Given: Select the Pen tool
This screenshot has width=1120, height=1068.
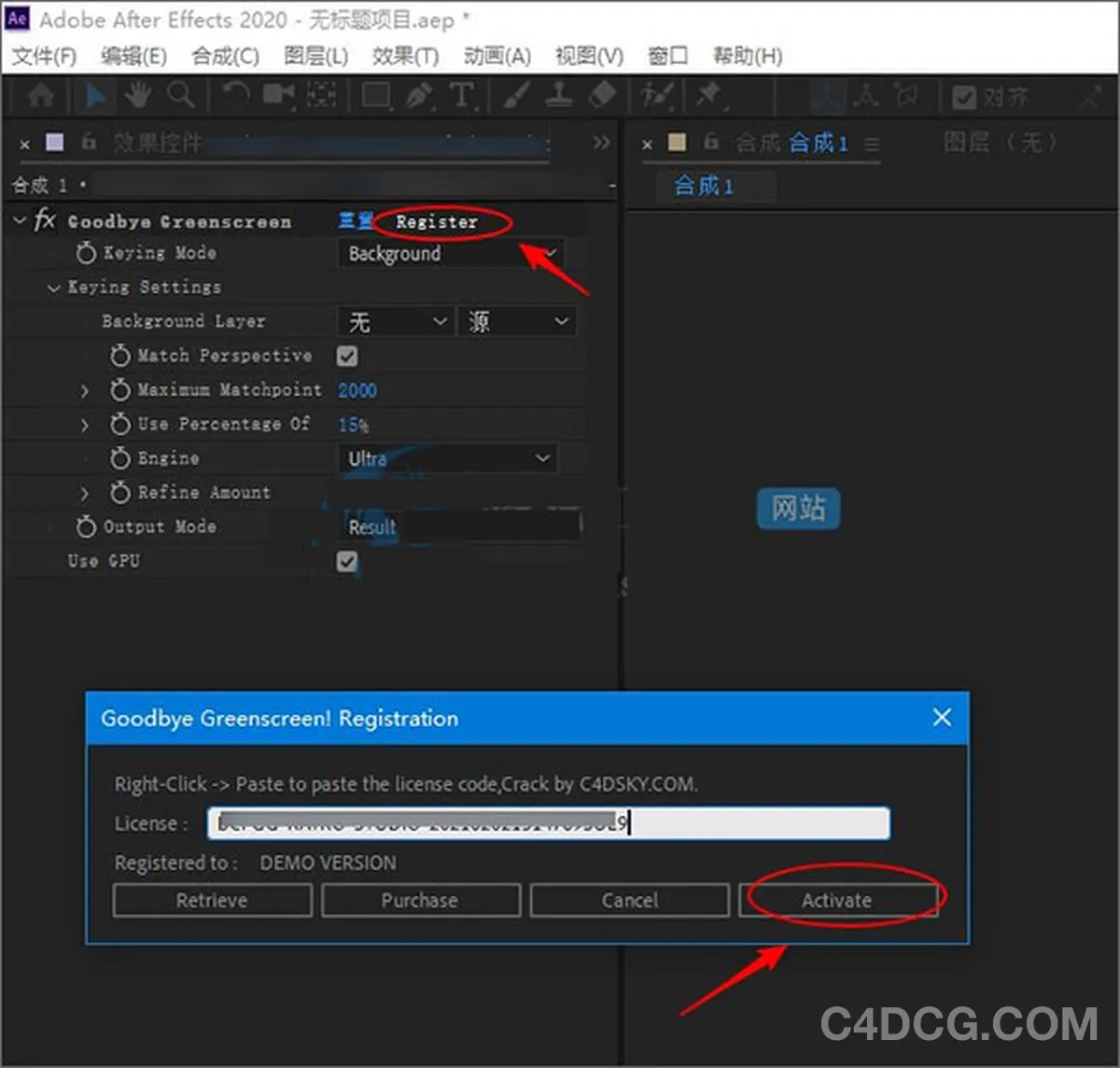Looking at the screenshot, I should click(x=419, y=96).
